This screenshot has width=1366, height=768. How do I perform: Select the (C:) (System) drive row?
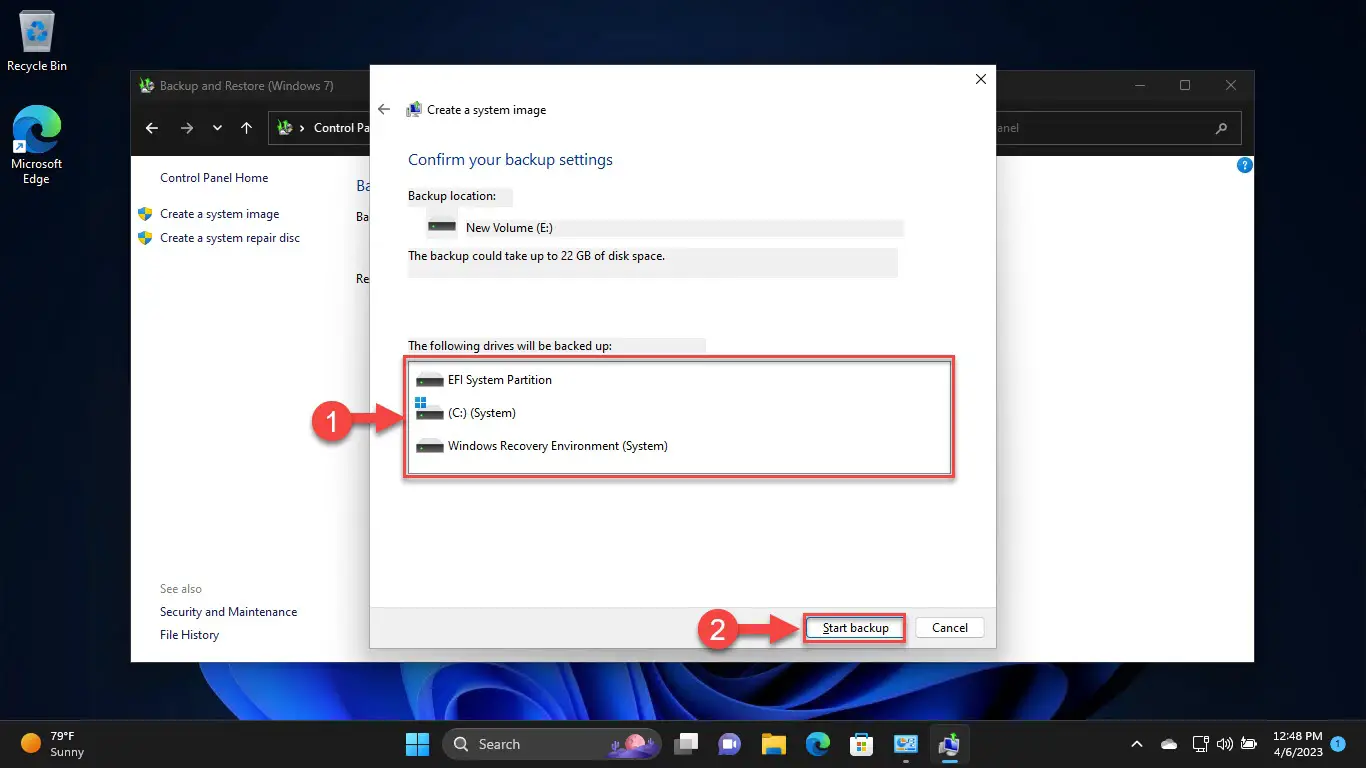[x=678, y=412]
